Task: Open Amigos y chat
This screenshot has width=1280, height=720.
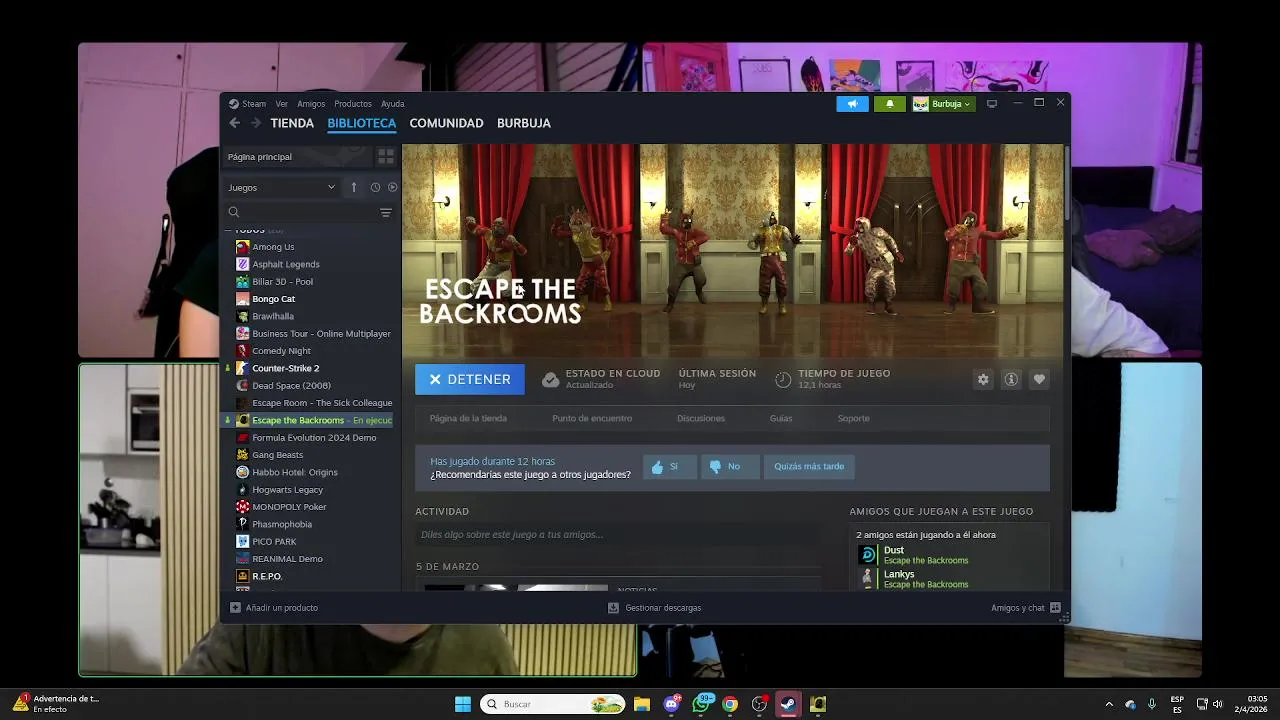Action: (1026, 608)
